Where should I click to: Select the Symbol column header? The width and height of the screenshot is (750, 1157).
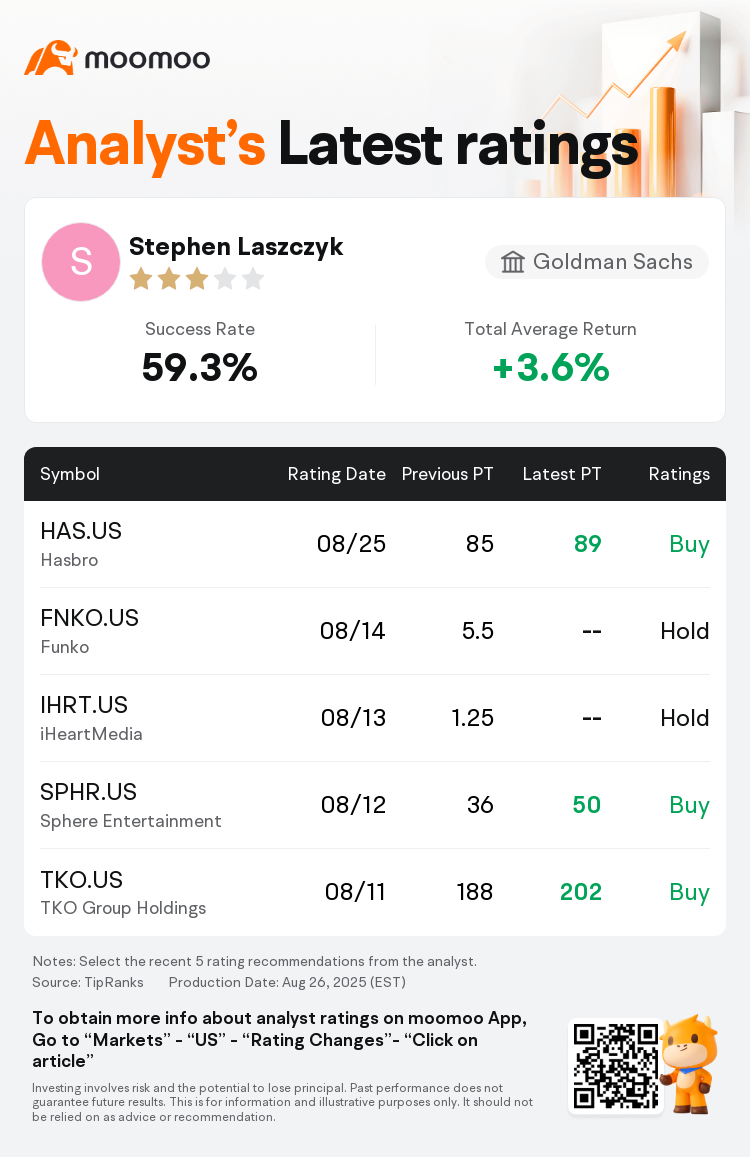[x=69, y=474]
